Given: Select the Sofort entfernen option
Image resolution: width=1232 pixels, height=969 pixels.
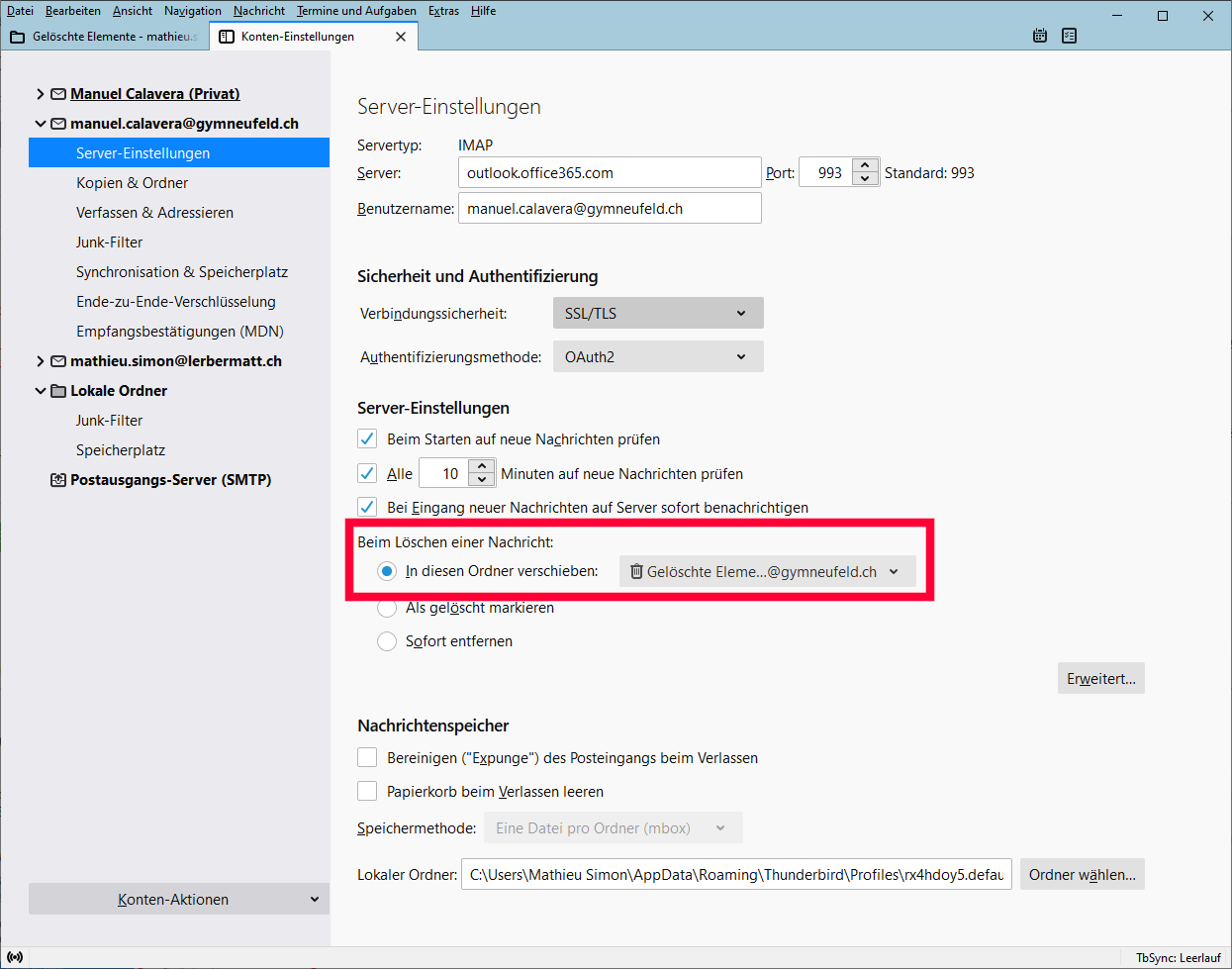Looking at the screenshot, I should point(387,641).
